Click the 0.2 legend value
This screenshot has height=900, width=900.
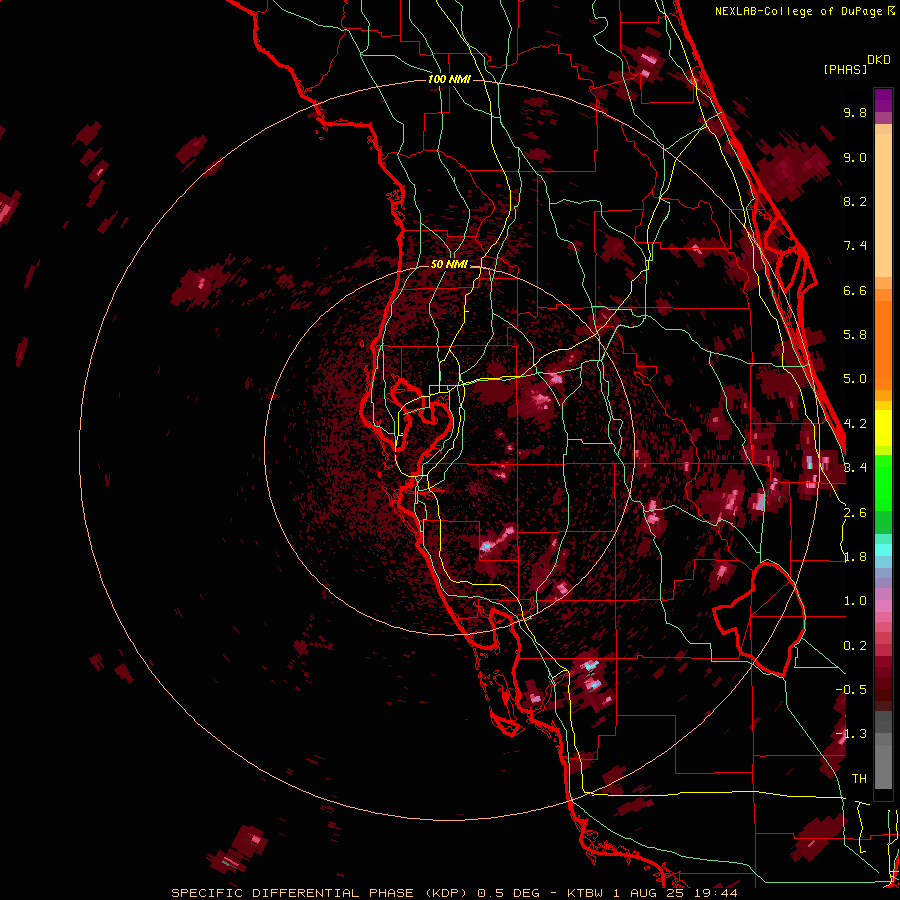tap(855, 646)
